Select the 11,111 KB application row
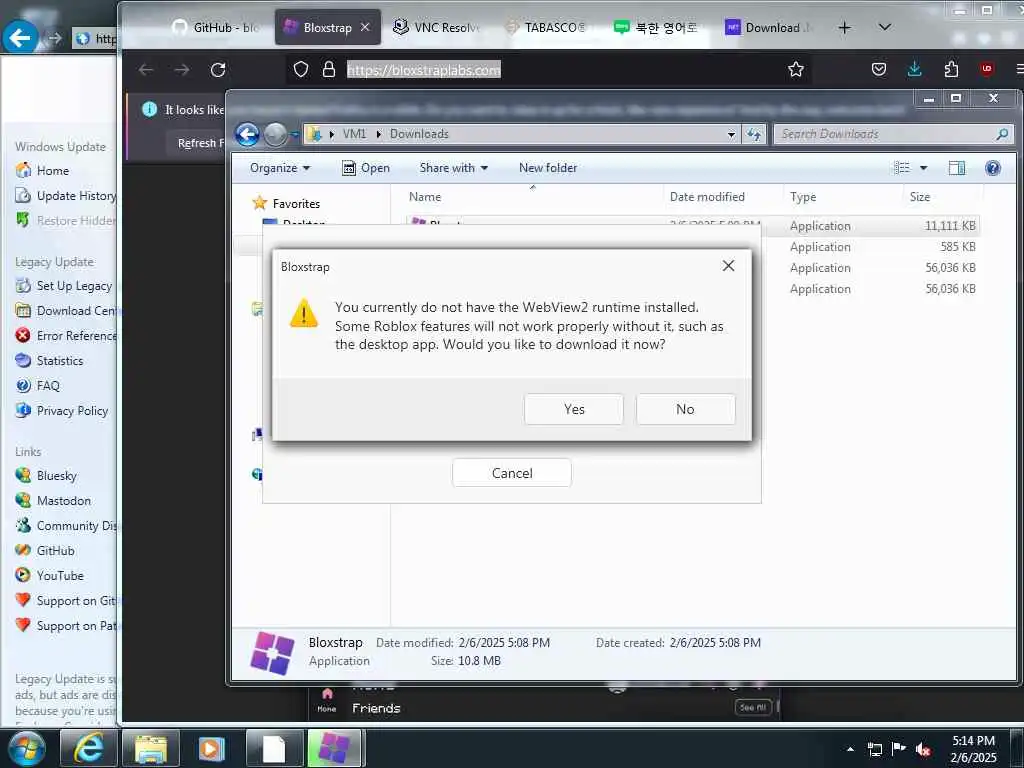This screenshot has height=768, width=1024. 692,226
